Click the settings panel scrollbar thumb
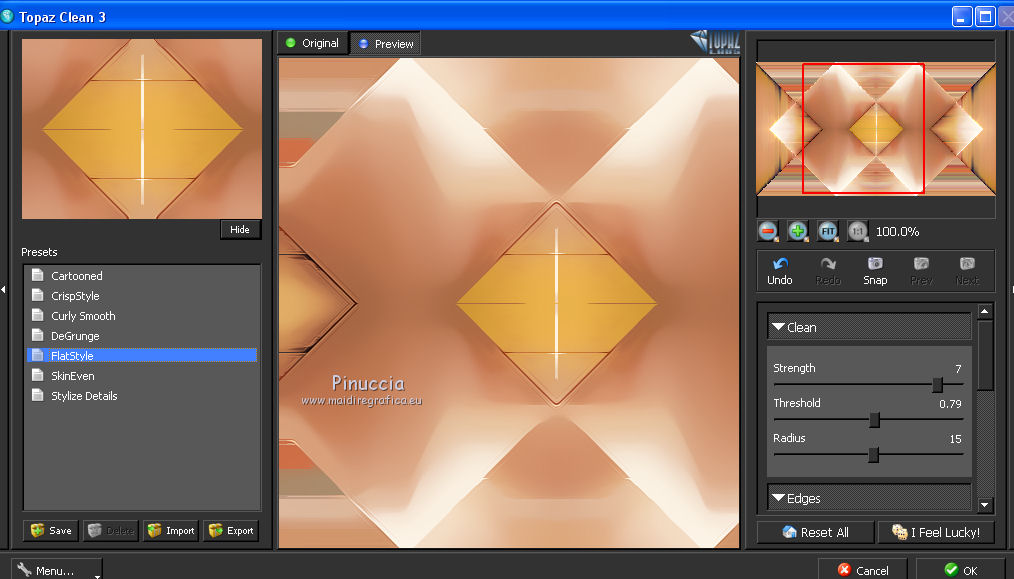1014x579 pixels. coord(984,356)
